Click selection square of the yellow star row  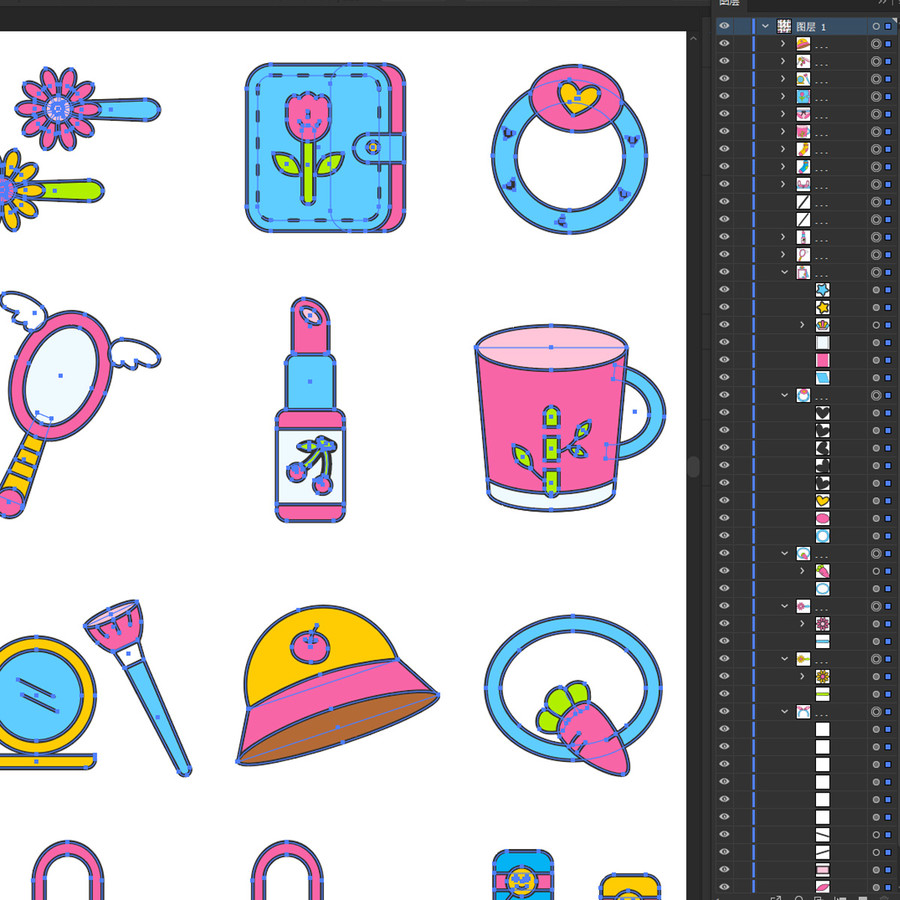(x=889, y=307)
